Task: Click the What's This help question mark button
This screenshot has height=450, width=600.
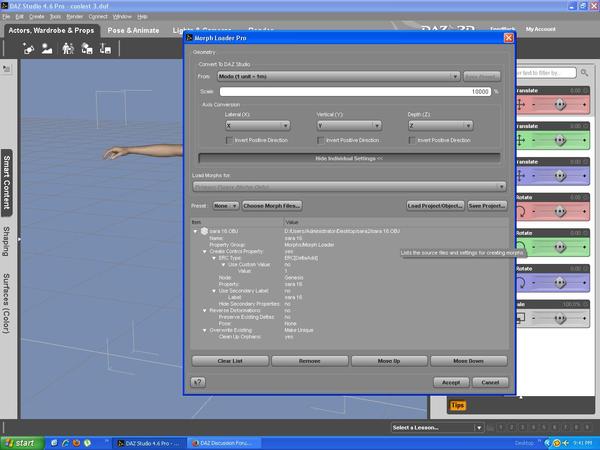Action: point(198,382)
